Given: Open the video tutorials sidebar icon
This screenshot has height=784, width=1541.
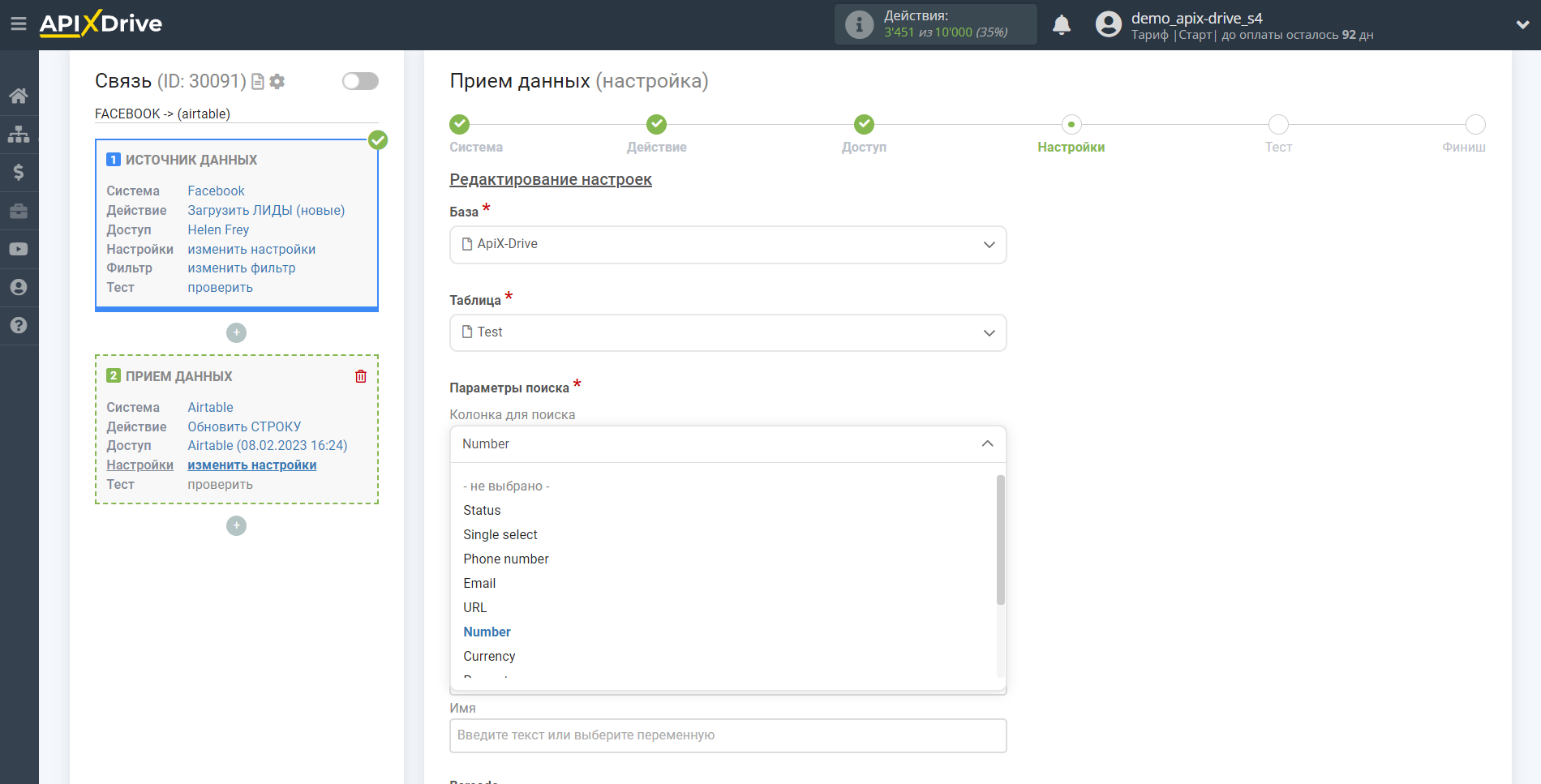Looking at the screenshot, I should point(19,249).
